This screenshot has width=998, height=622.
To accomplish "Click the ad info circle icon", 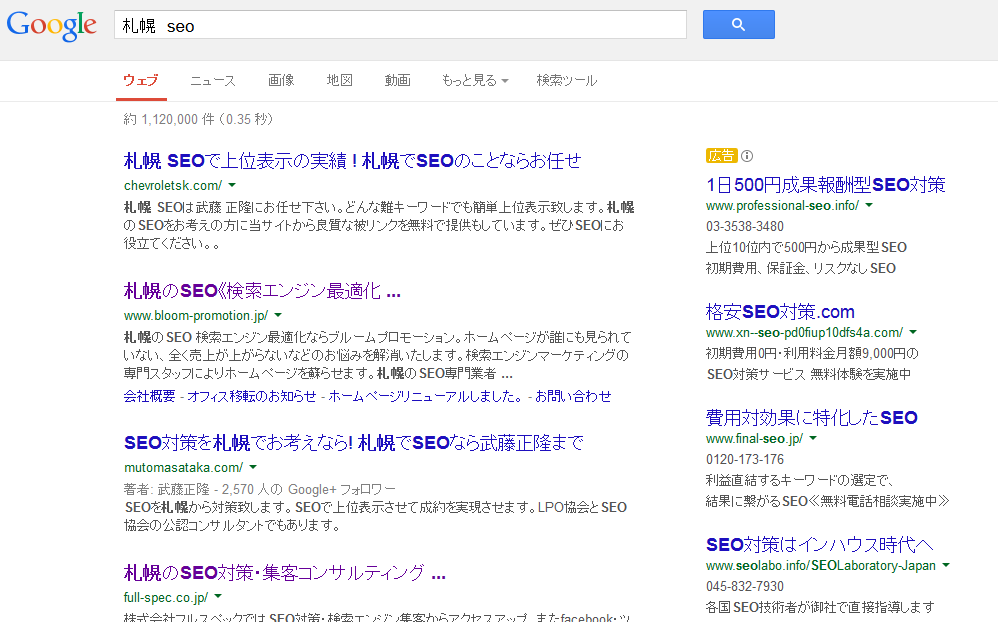I will (x=747, y=155).
